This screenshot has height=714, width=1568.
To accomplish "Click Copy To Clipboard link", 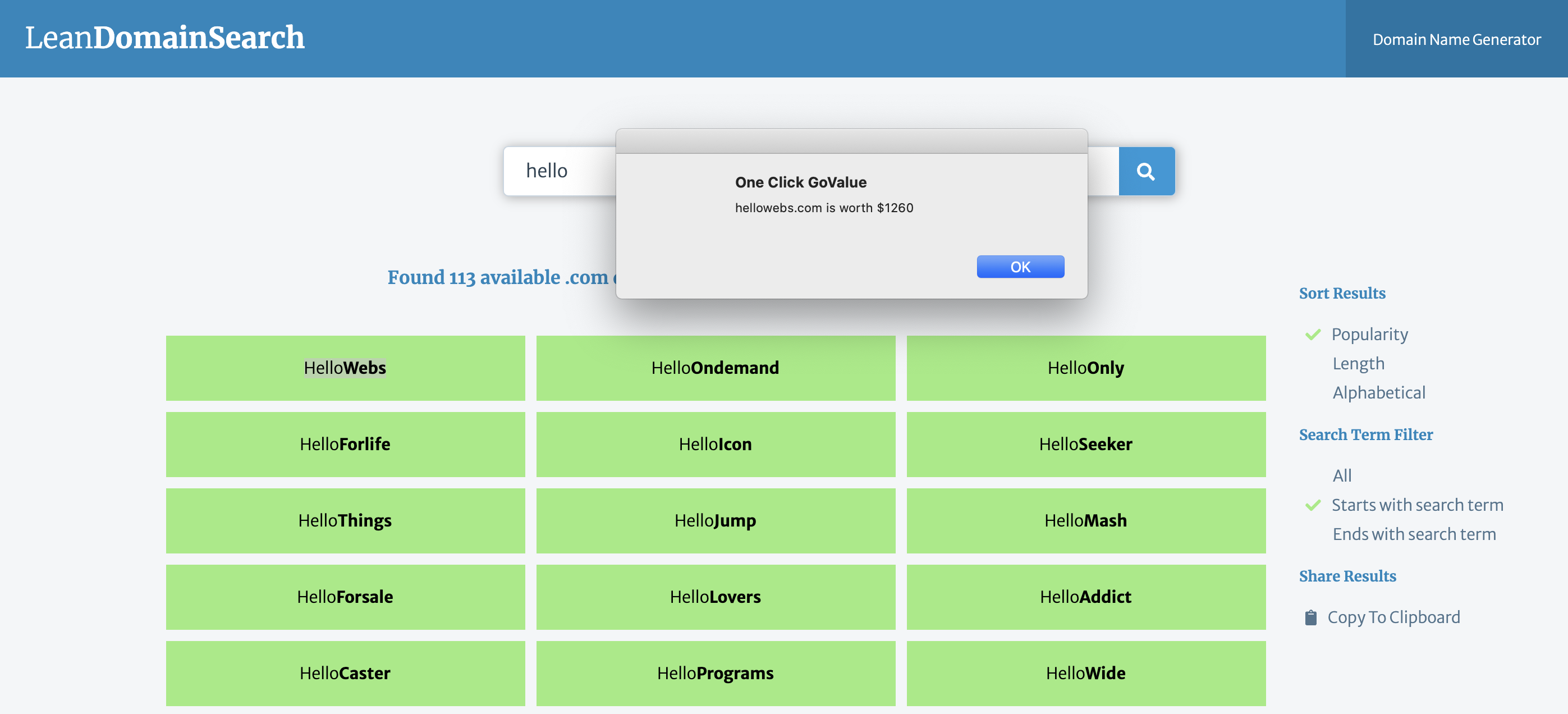I will 1393,617.
